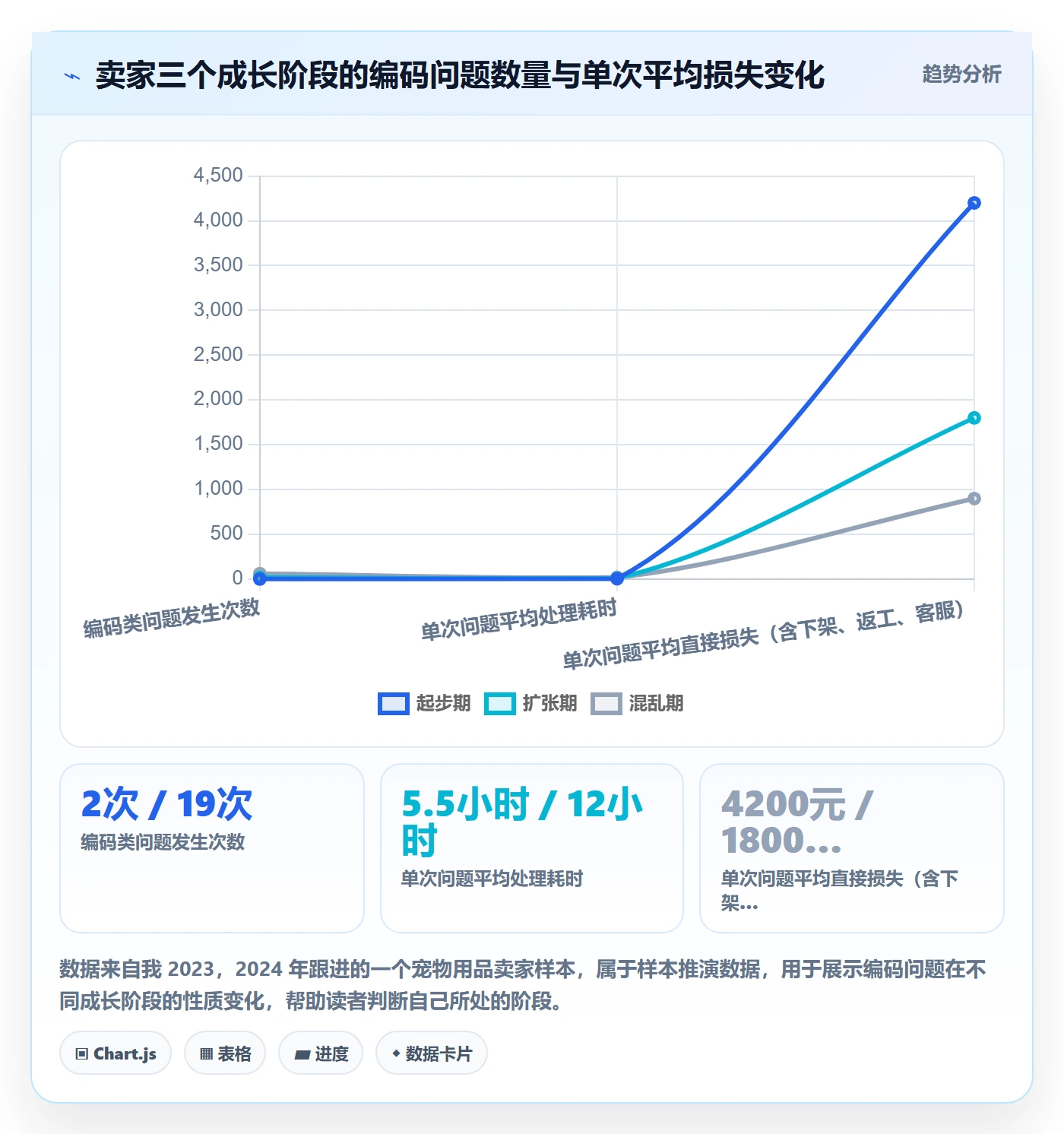Screen dimensions: 1064x1134
Task: Click the 混乱期 legend label
Action: pyautogui.click(x=656, y=704)
